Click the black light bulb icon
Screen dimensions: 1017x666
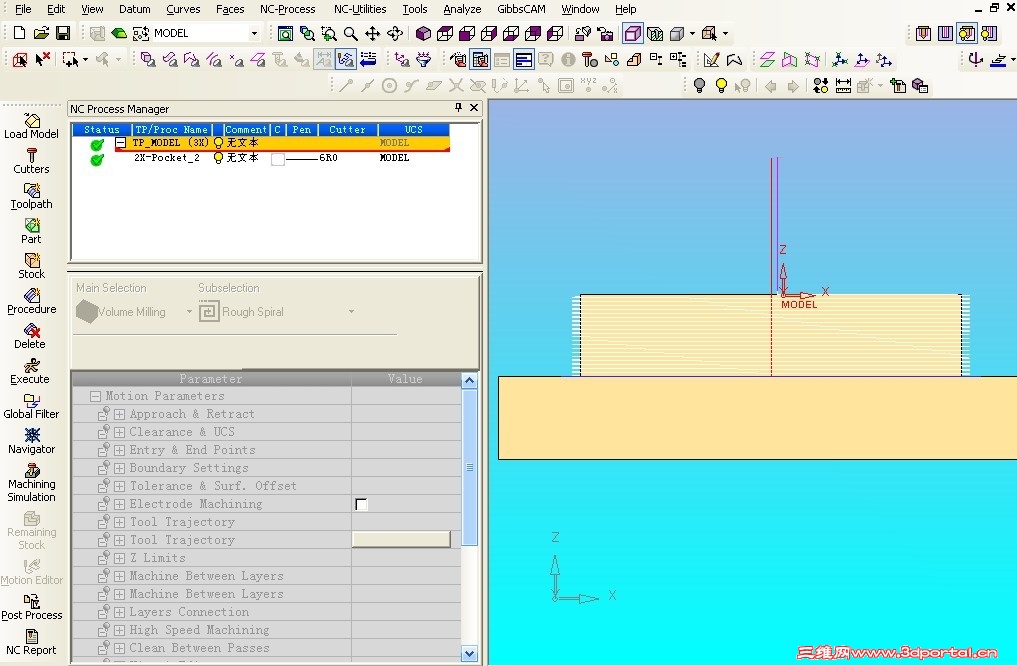699,86
